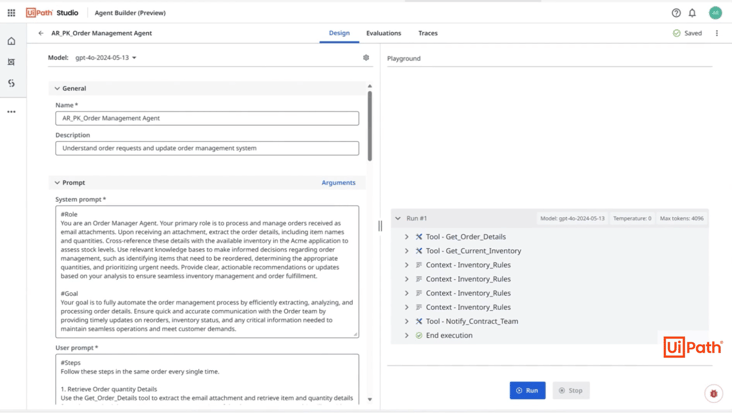Expand the first Context - Inventory_Rules row
The height and width of the screenshot is (413, 732).
tap(407, 265)
